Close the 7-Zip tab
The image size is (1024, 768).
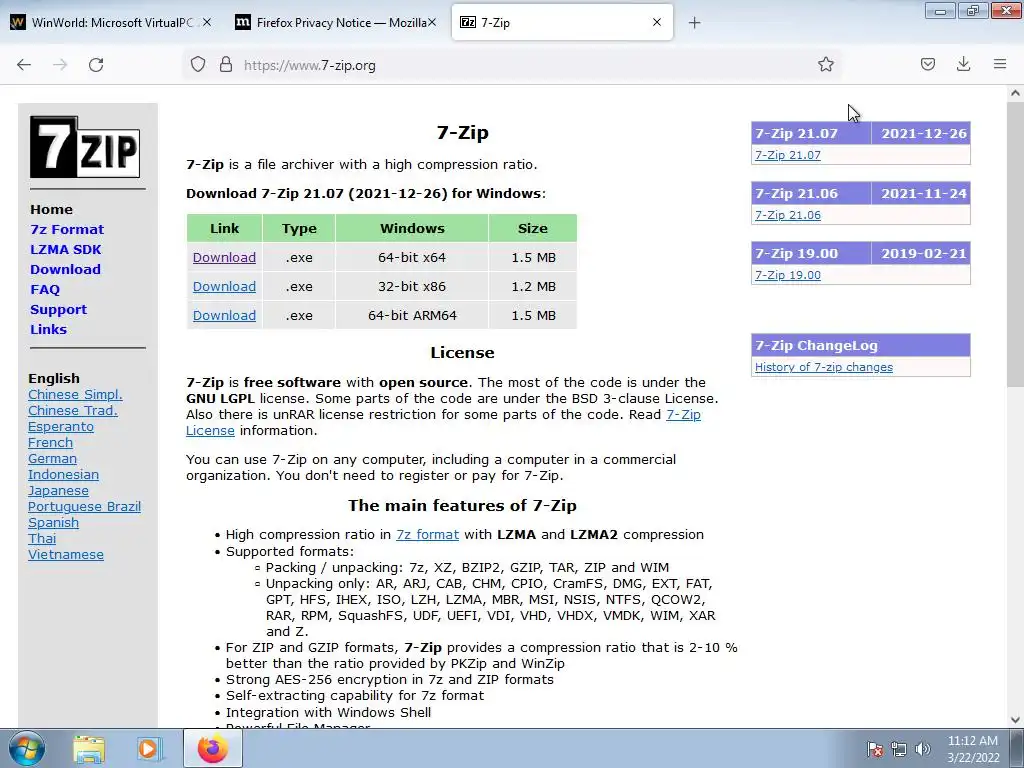pyautogui.click(x=657, y=22)
